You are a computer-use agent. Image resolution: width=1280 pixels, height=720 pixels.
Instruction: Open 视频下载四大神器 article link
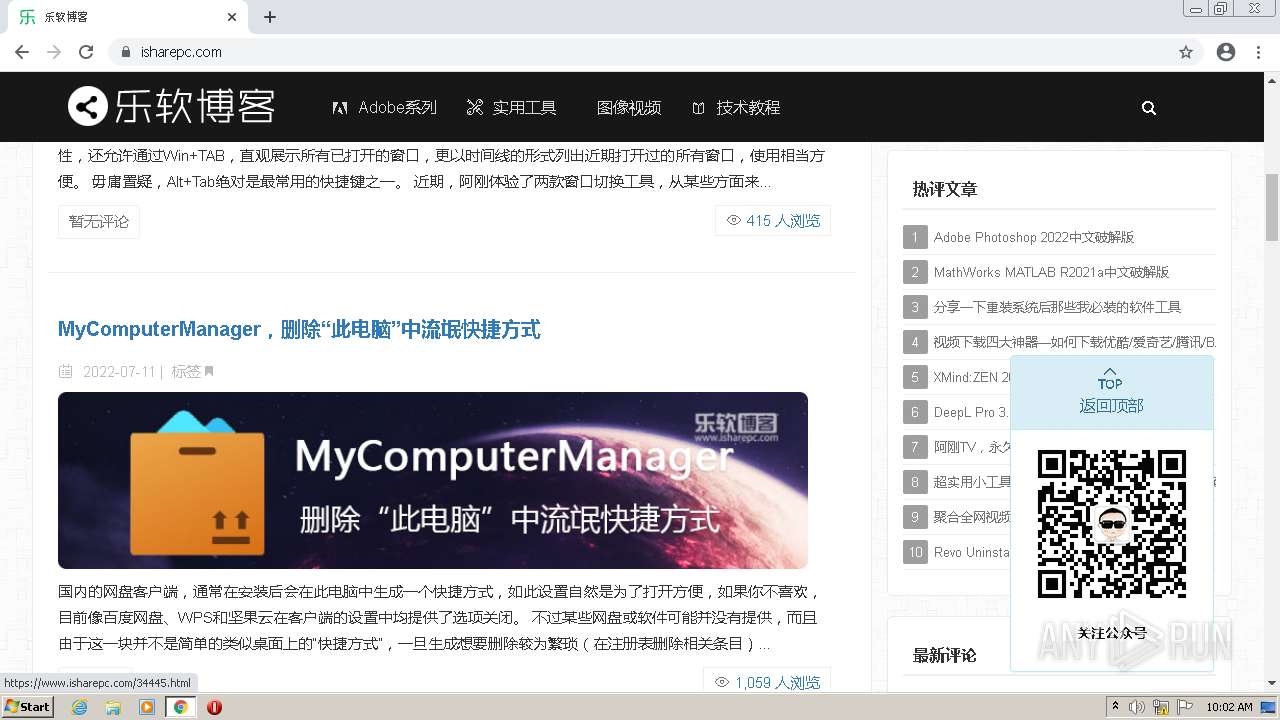(x=1075, y=342)
